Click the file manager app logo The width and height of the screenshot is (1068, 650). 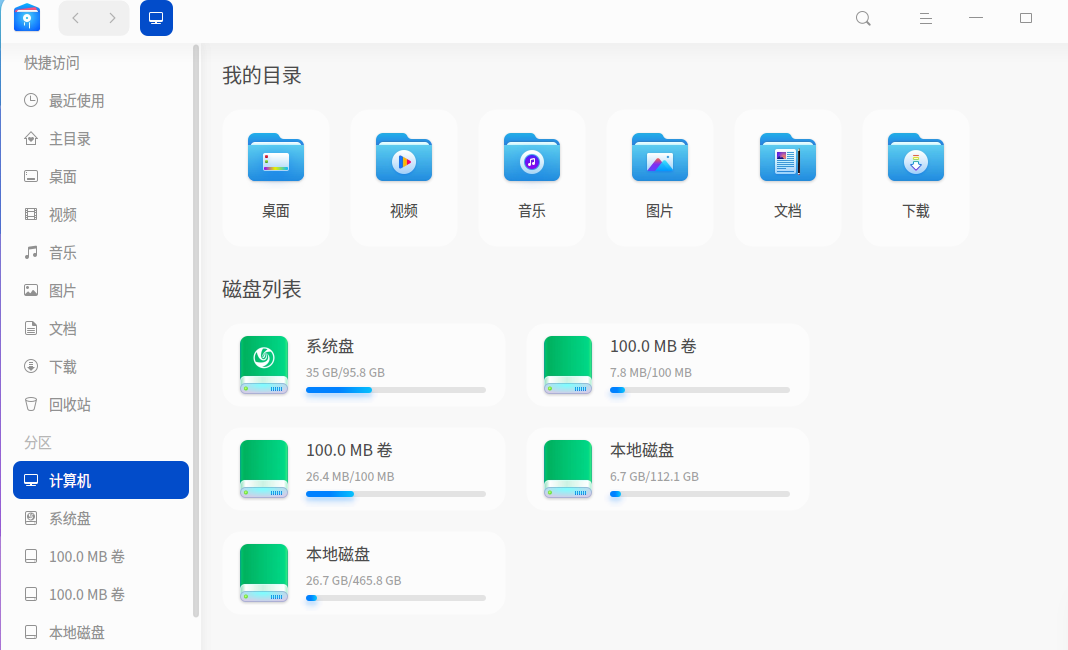[27, 18]
